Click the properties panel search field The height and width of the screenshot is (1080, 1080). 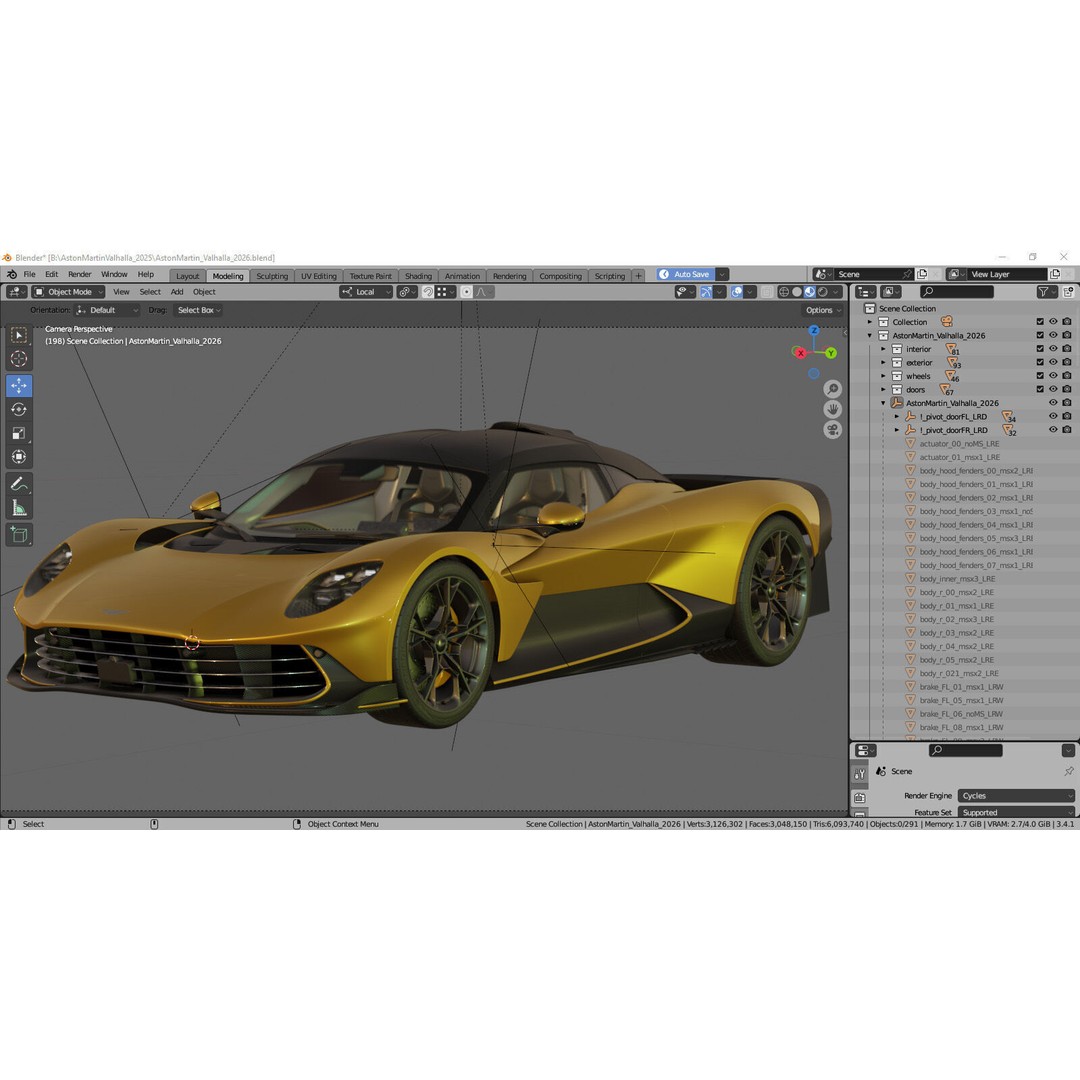pos(966,750)
